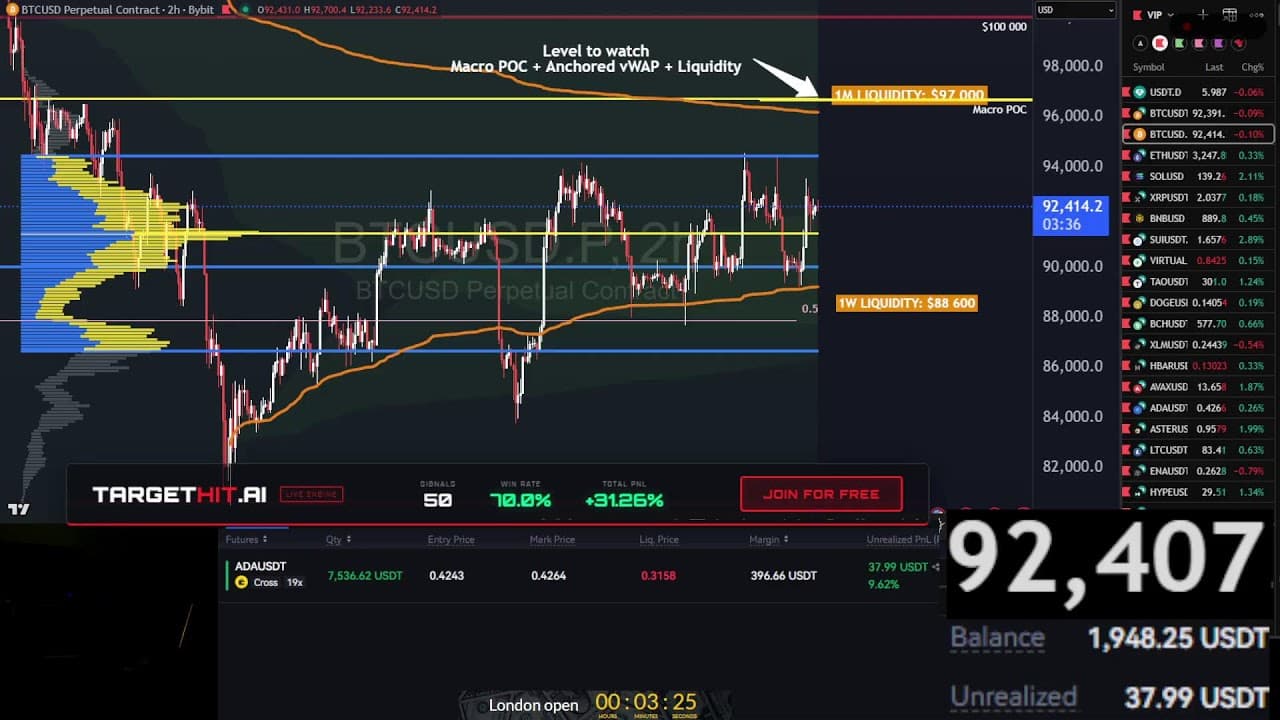Add a symbol with the plus icon
This screenshot has width=1280, height=720.
coord(1203,15)
